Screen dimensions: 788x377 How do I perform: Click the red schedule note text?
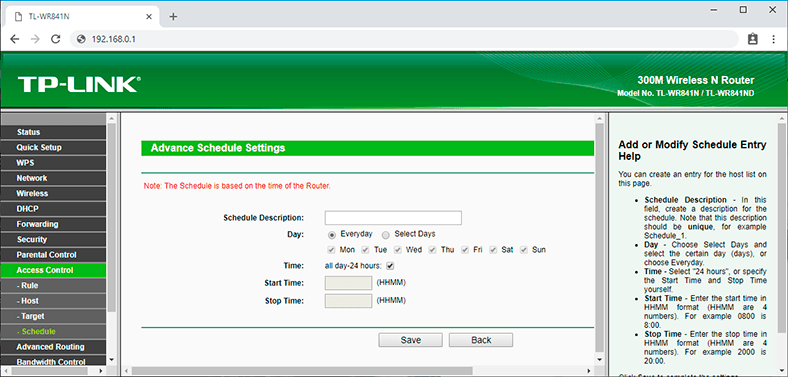pos(237,186)
